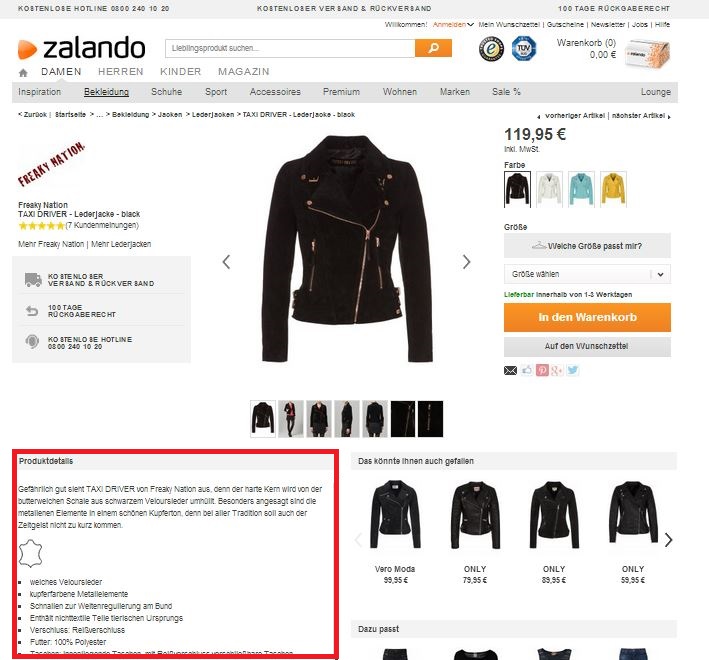
Task: Click the Facebook like thumbs-up icon
Action: [x=526, y=370]
